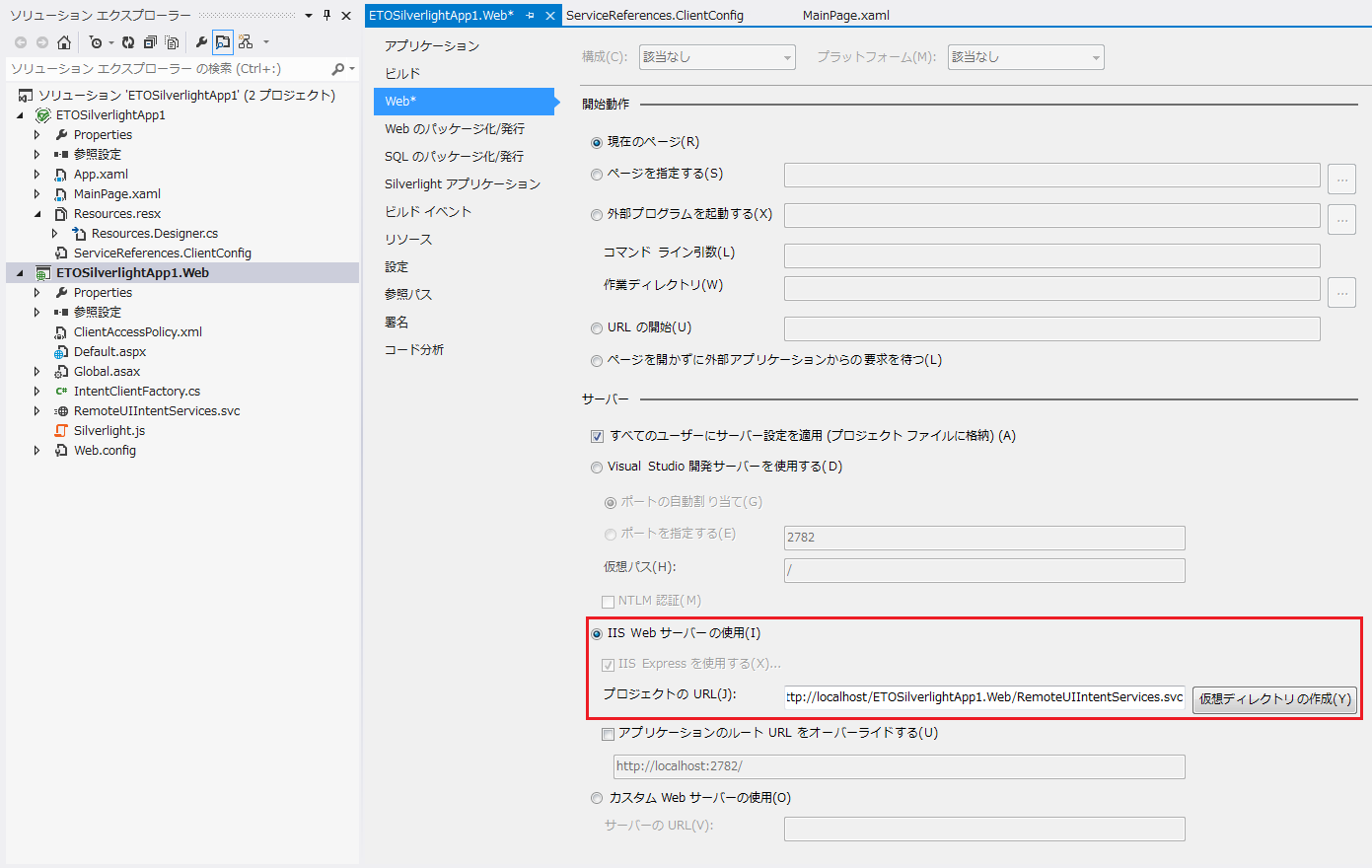Click the ClientAccessPolicy.xml file icon
The image size is (1372, 868).
[61, 332]
